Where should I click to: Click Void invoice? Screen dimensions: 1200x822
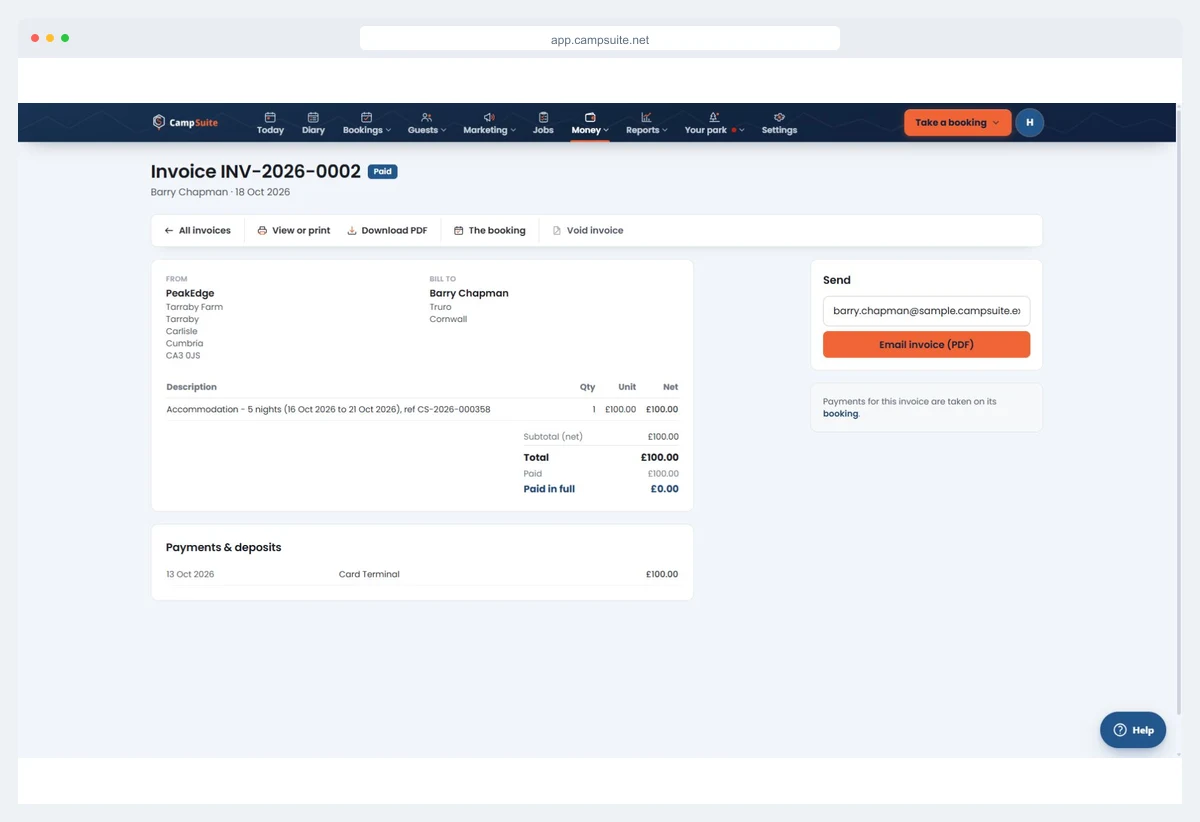(588, 230)
